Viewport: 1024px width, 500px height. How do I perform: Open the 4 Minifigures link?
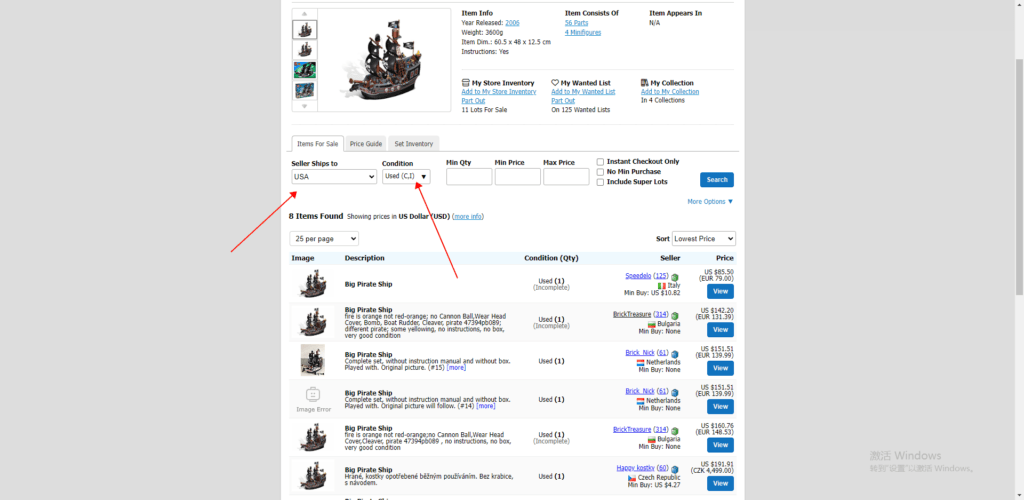[x=583, y=33]
